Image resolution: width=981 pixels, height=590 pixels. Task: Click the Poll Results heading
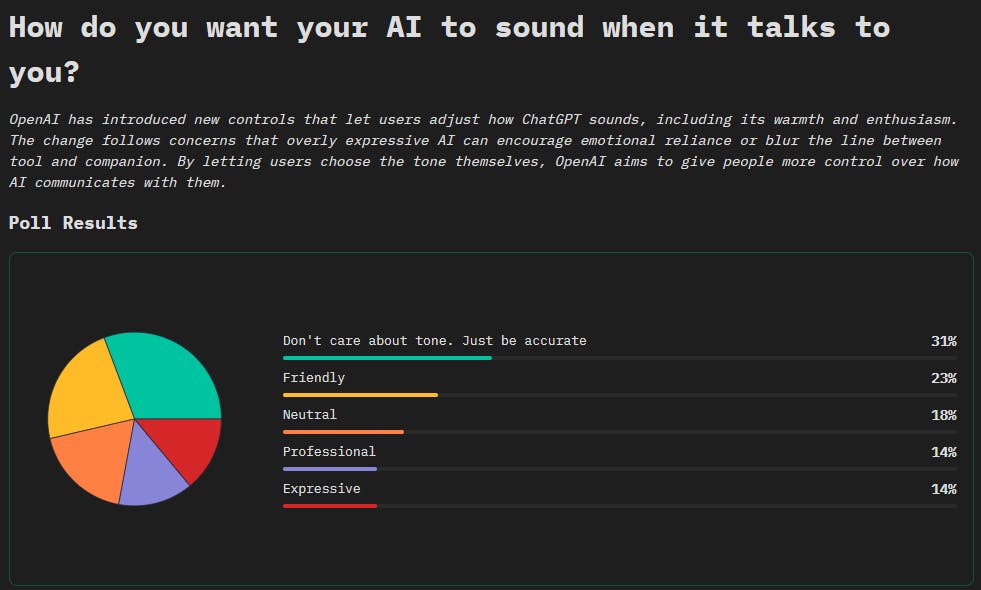[x=73, y=222]
